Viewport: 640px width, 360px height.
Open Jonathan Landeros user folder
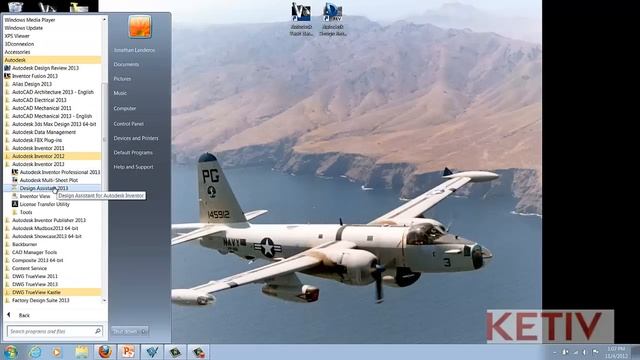point(134,50)
